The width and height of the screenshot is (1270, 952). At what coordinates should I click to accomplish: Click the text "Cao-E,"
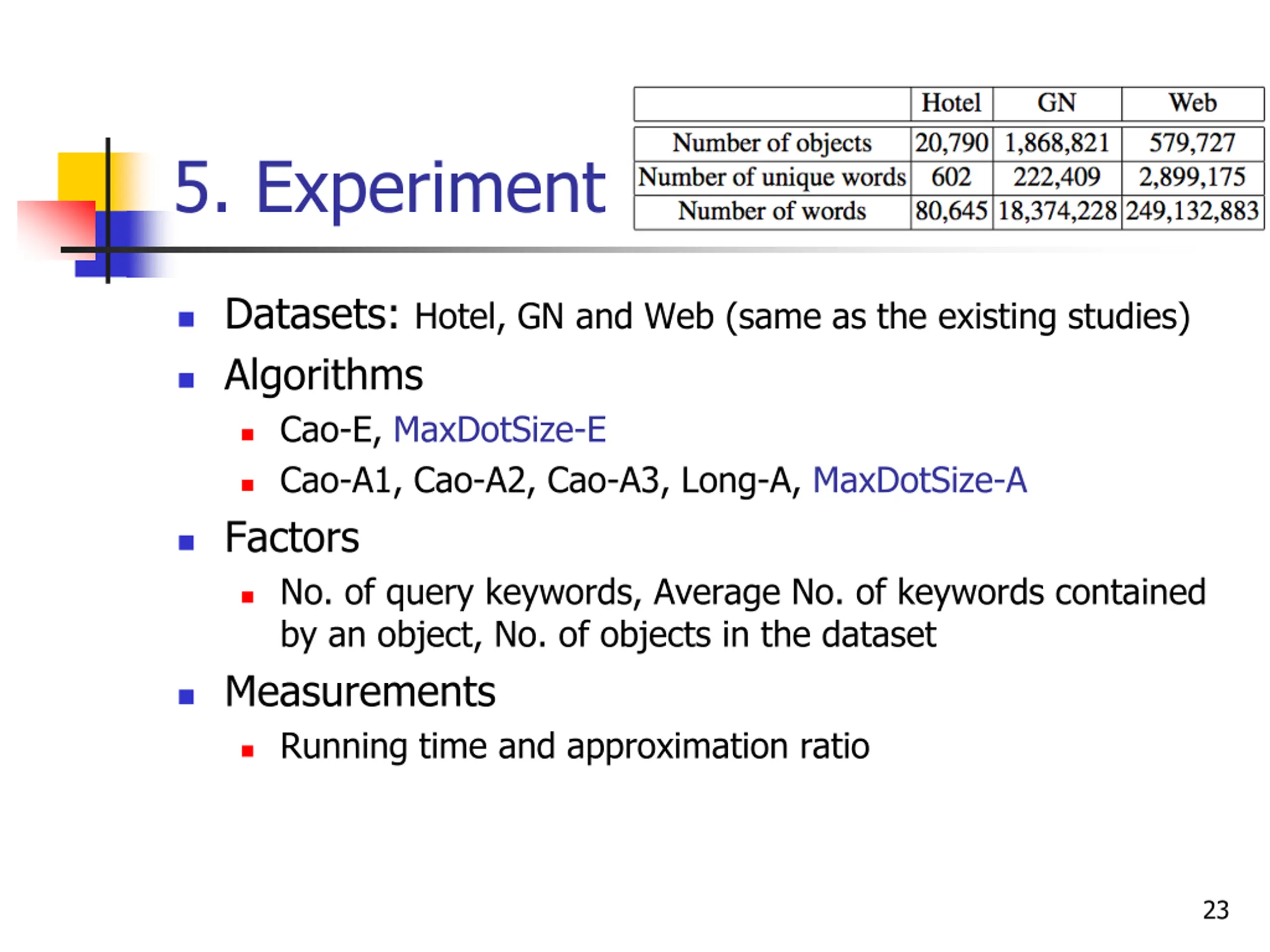(331, 430)
